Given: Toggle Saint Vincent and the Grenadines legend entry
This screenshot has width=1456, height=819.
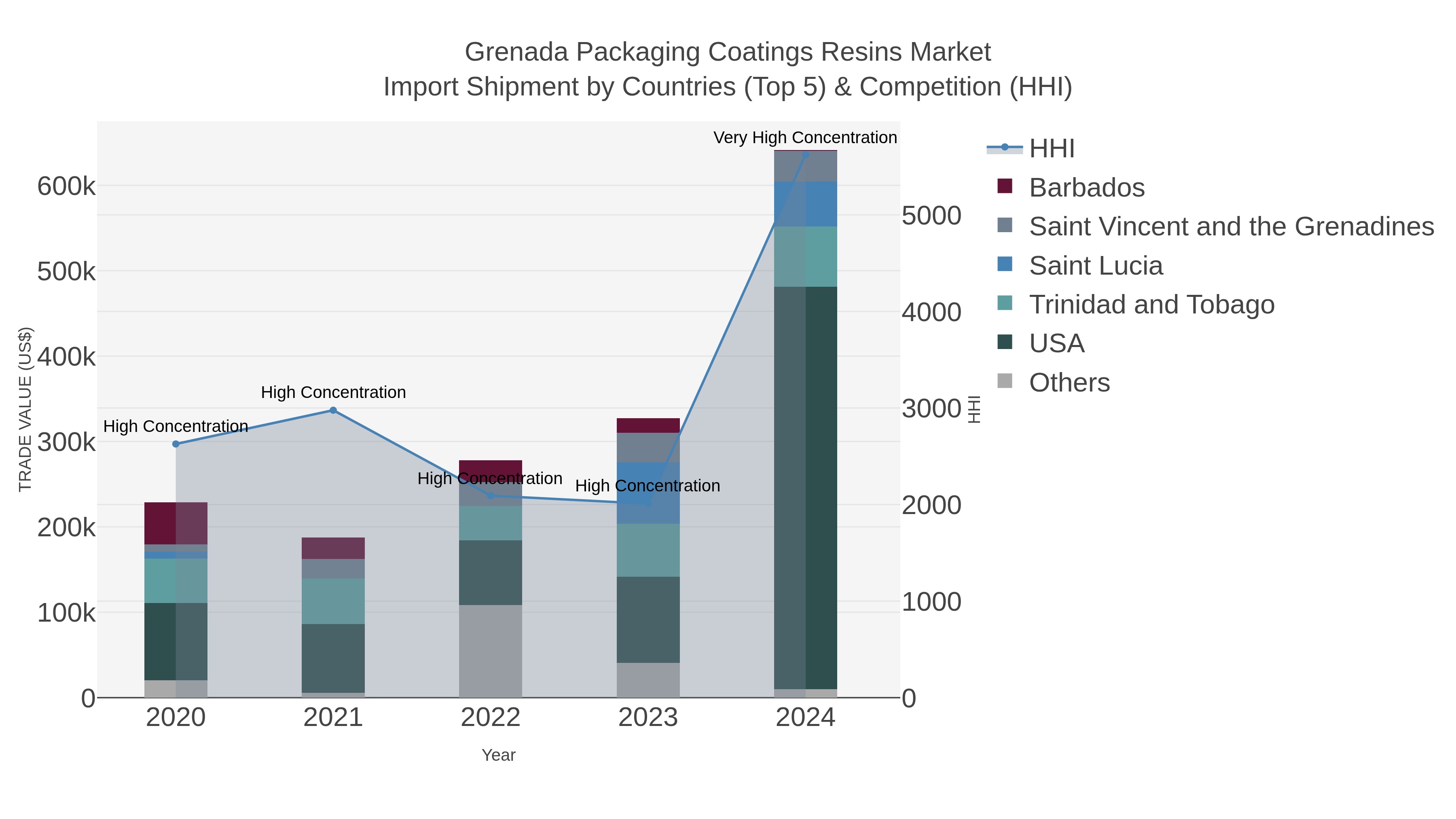Looking at the screenshot, I should [1216, 226].
